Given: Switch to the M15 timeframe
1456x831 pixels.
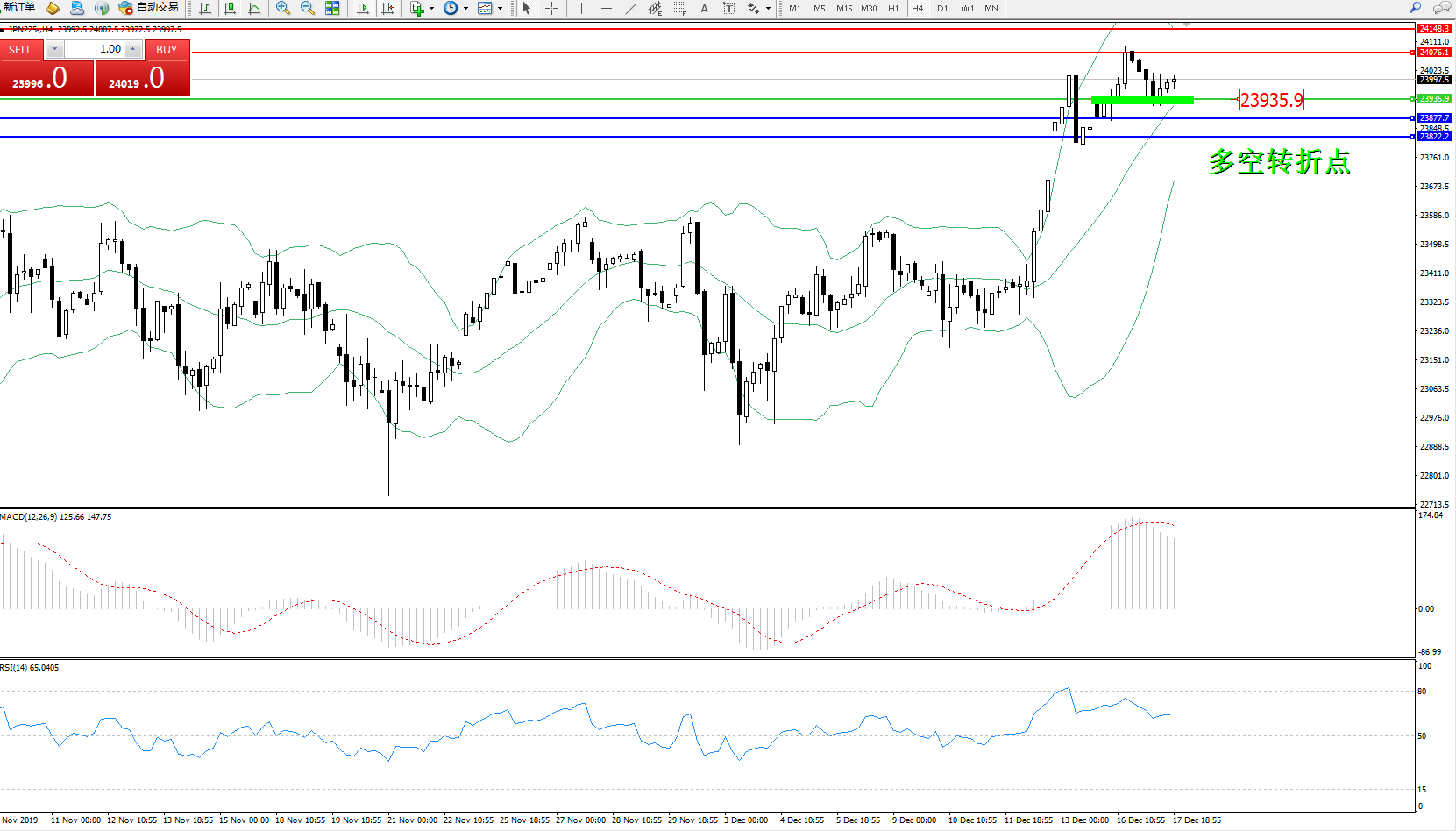Looking at the screenshot, I should click(843, 8).
